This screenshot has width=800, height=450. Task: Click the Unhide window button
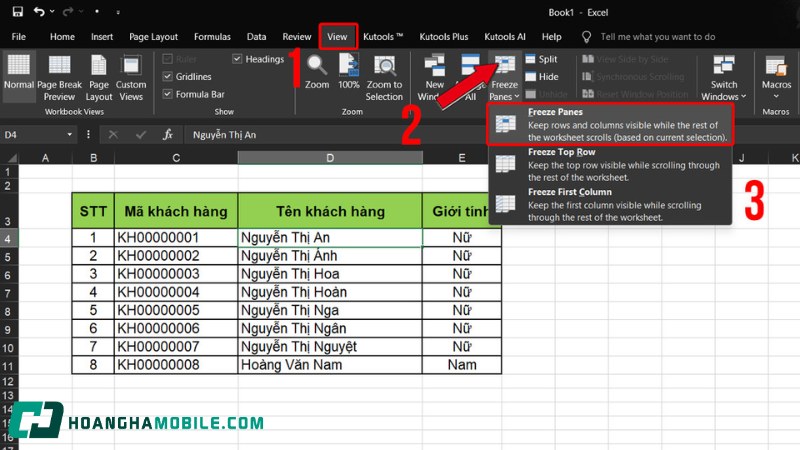pos(546,94)
